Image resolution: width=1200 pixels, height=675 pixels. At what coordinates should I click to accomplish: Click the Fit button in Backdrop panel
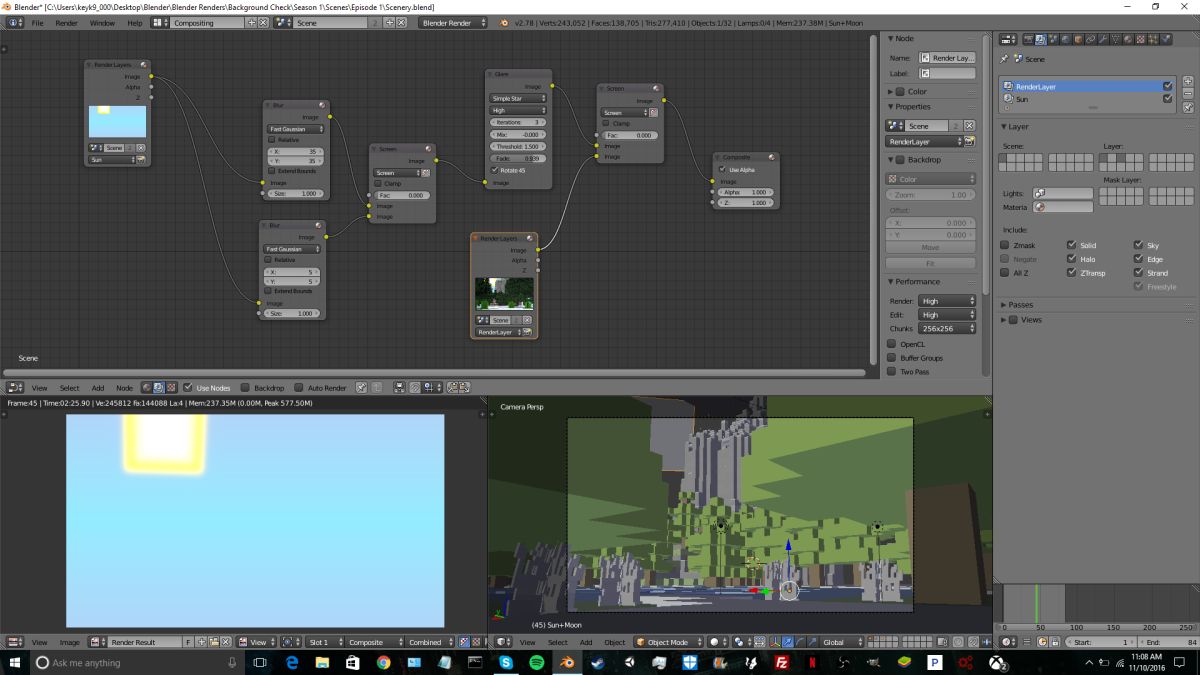coord(931,263)
